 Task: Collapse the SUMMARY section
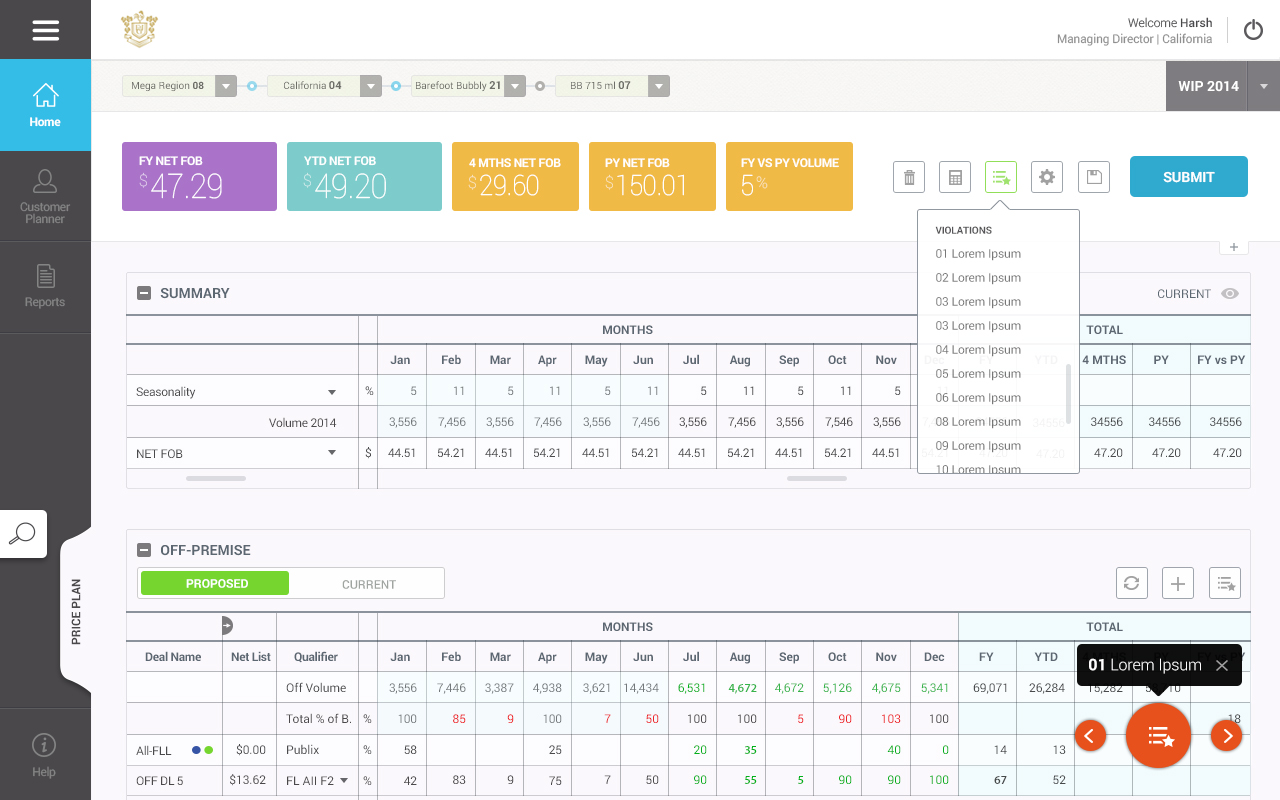(x=144, y=293)
